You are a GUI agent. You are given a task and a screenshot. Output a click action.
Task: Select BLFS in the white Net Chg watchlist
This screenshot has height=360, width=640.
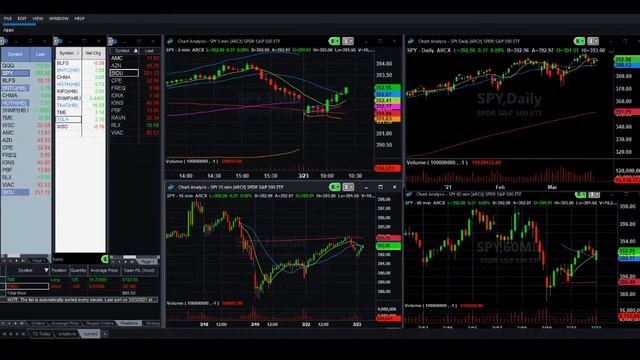[80, 63]
